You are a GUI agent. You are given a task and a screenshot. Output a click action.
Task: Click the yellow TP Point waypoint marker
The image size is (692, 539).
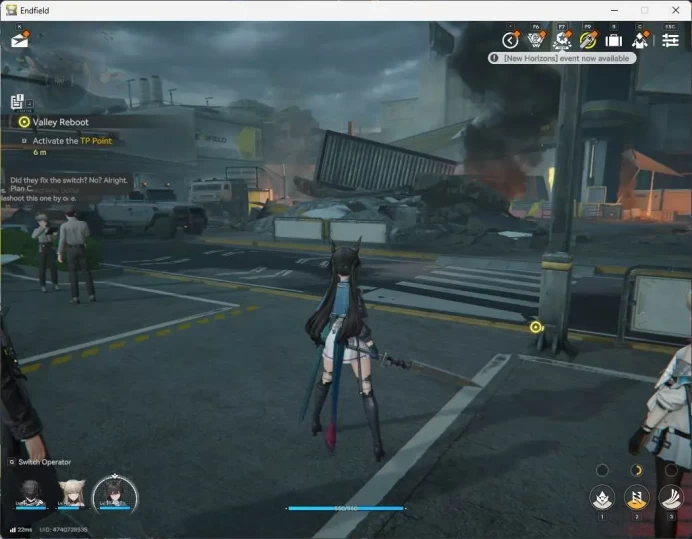[535, 327]
